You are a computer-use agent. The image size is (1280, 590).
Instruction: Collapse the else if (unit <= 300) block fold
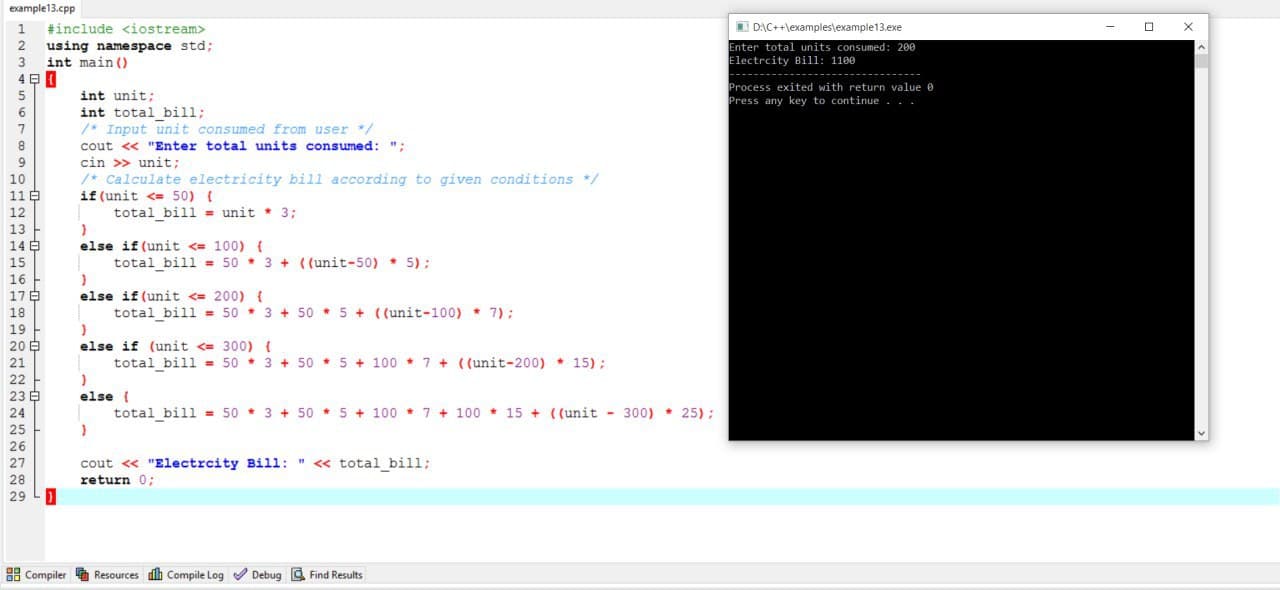click(35, 346)
